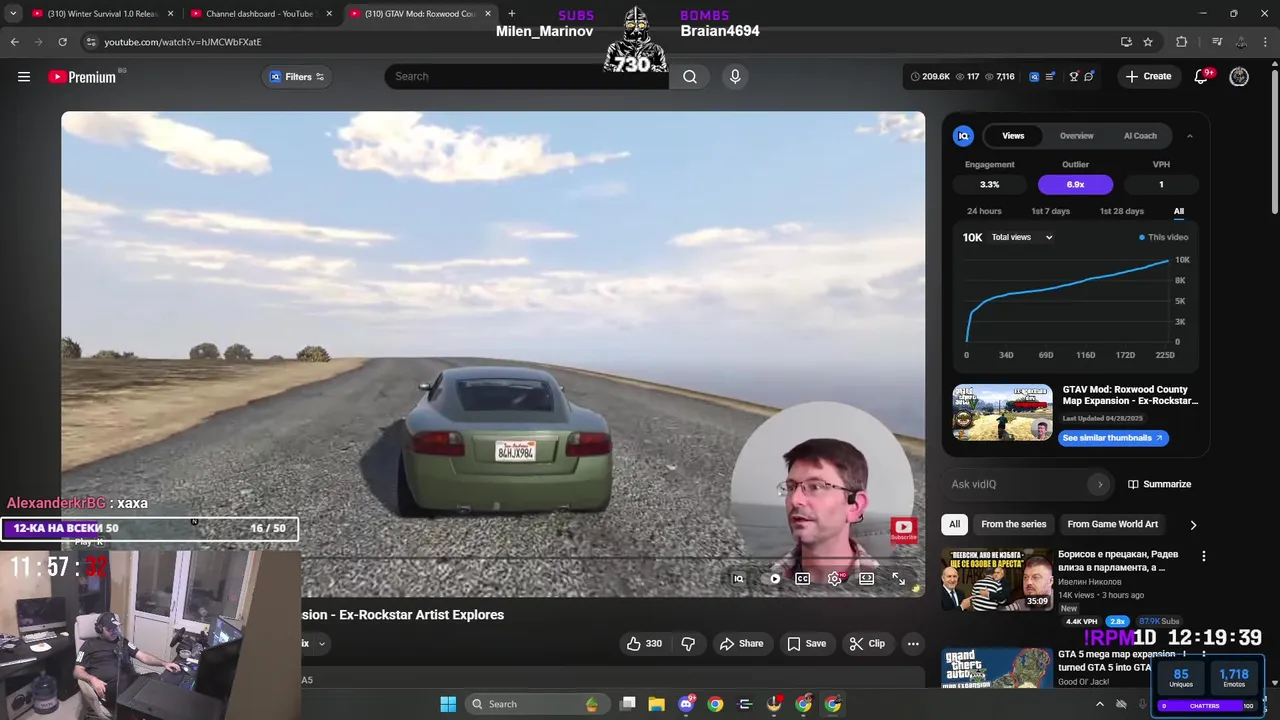Open the Total views dropdown
The height and width of the screenshot is (720, 1280).
click(1022, 238)
